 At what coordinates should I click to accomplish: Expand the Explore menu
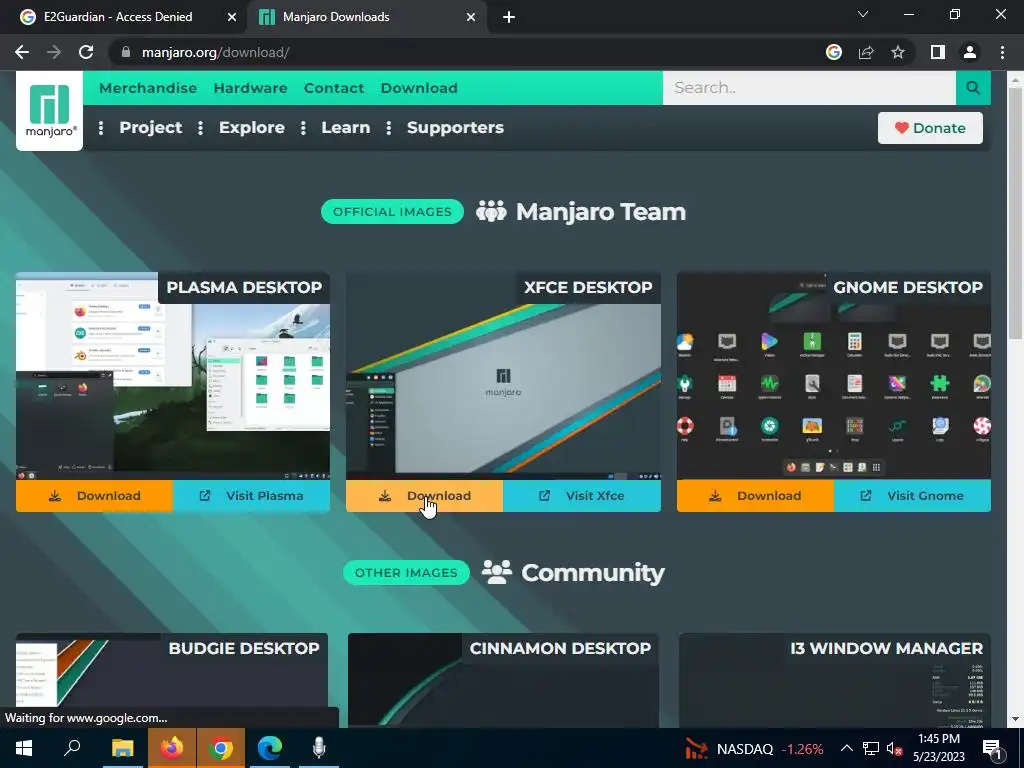[251, 127]
